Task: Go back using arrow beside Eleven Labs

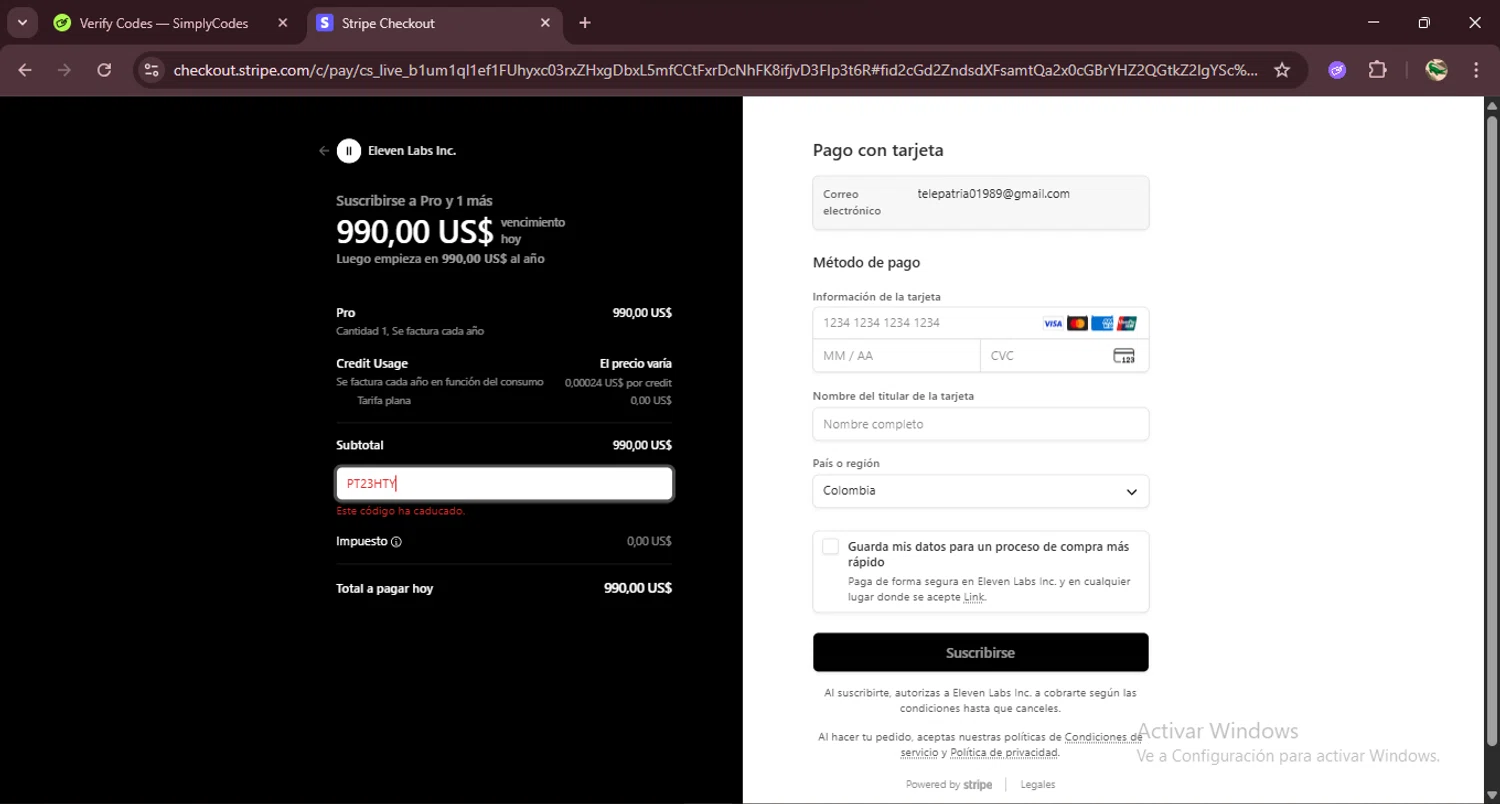Action: (x=324, y=151)
